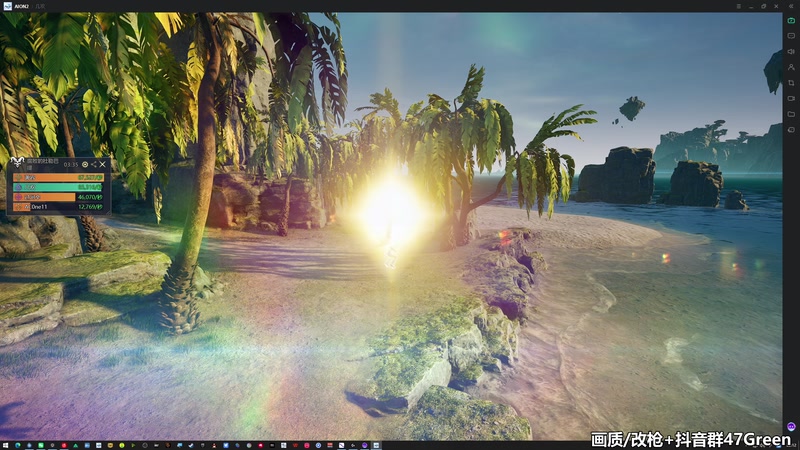
Task: Open Steam from the taskbar
Action: coord(191,445)
